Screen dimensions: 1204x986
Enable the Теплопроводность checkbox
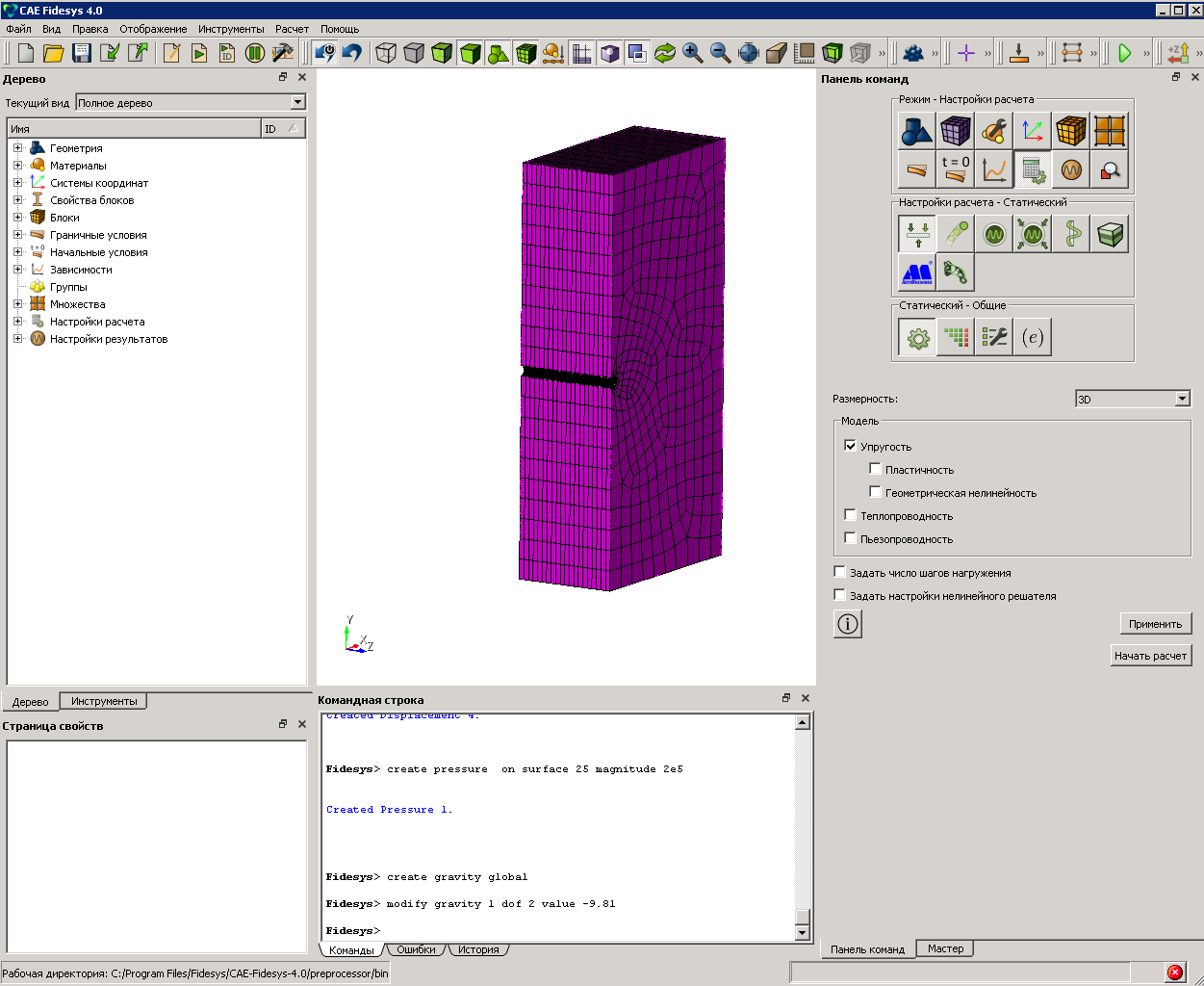(850, 515)
